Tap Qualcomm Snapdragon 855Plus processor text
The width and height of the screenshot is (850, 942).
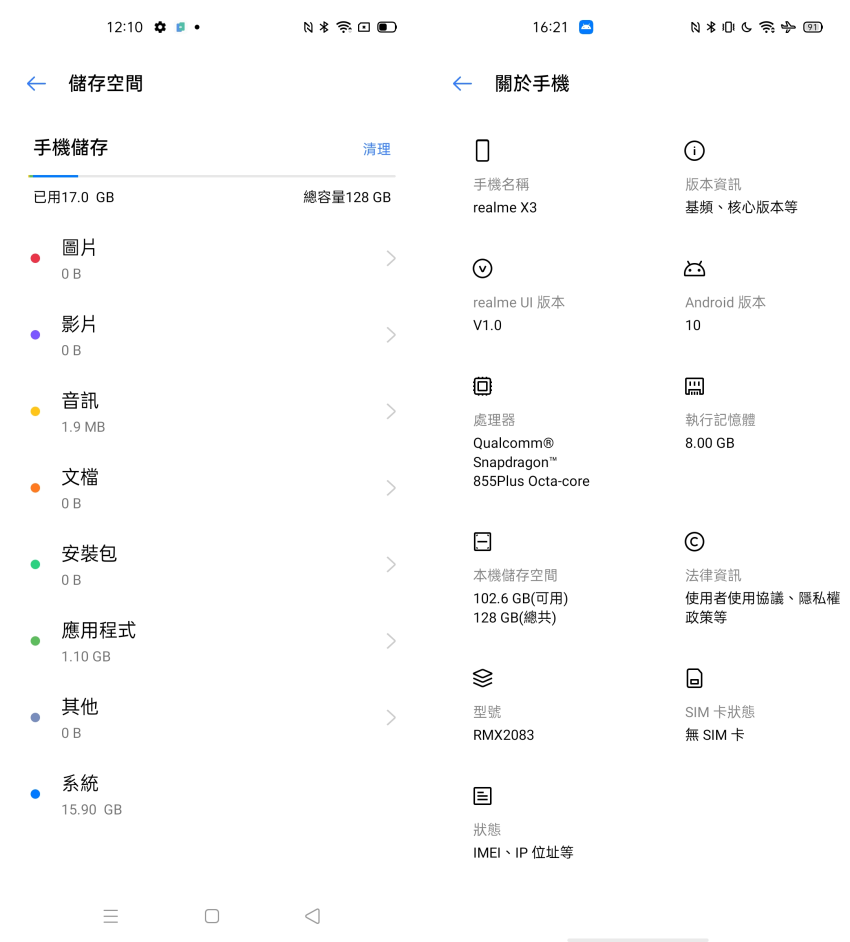pyautogui.click(x=531, y=462)
